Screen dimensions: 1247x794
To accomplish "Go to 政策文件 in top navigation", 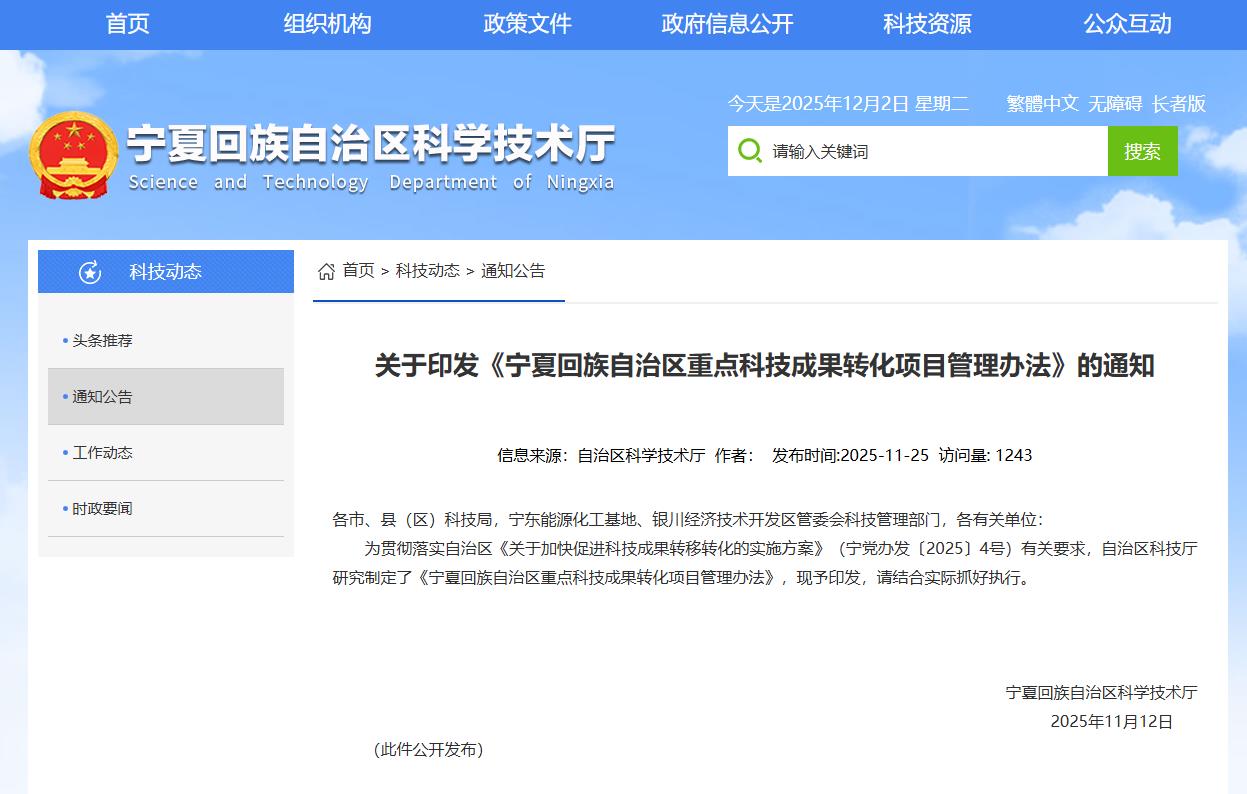I will pos(527,24).
